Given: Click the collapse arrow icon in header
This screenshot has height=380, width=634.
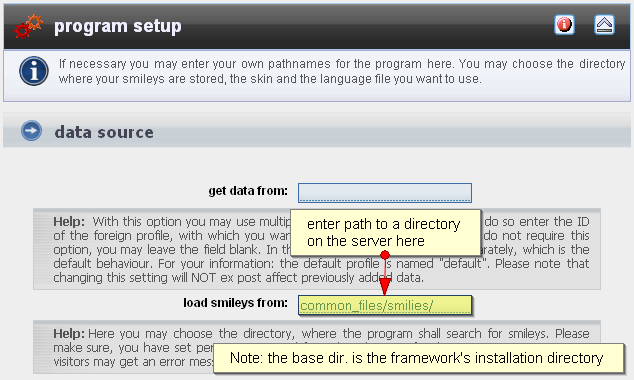Looking at the screenshot, I should [604, 25].
